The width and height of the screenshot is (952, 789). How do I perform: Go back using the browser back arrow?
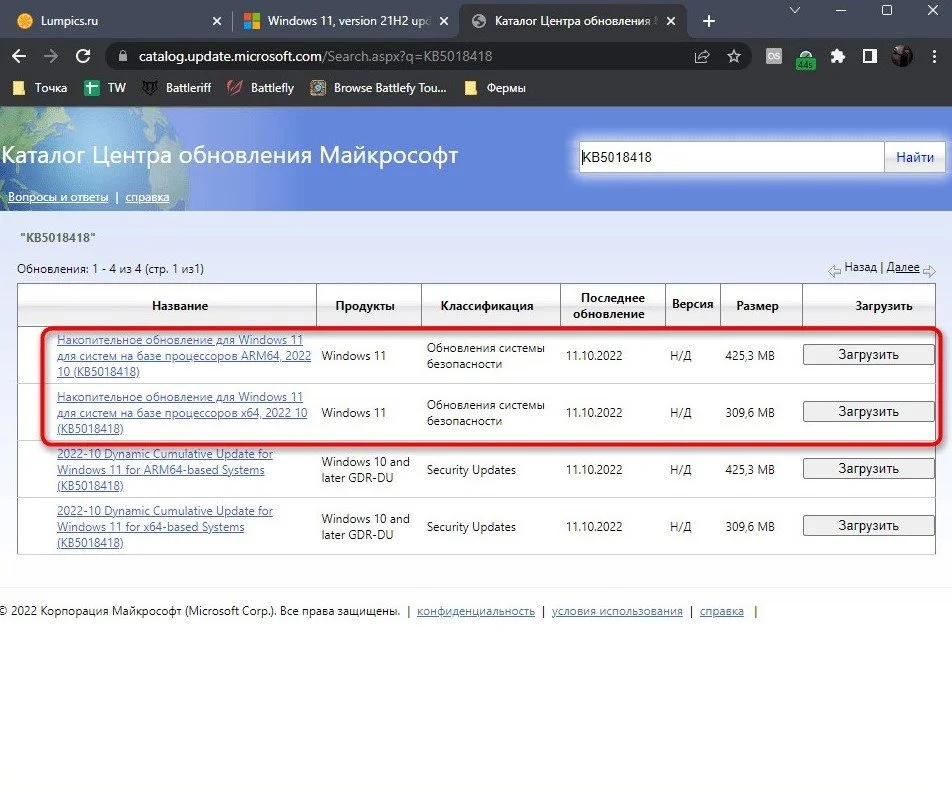coord(19,56)
